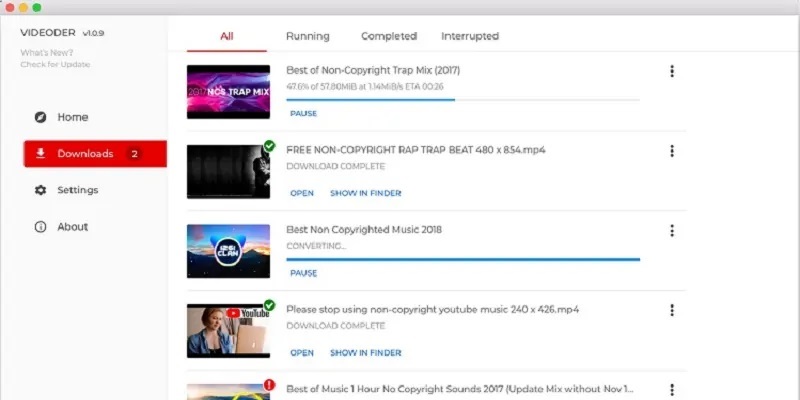
Task: Click the CONVERTING... status text
Action: [316, 246]
